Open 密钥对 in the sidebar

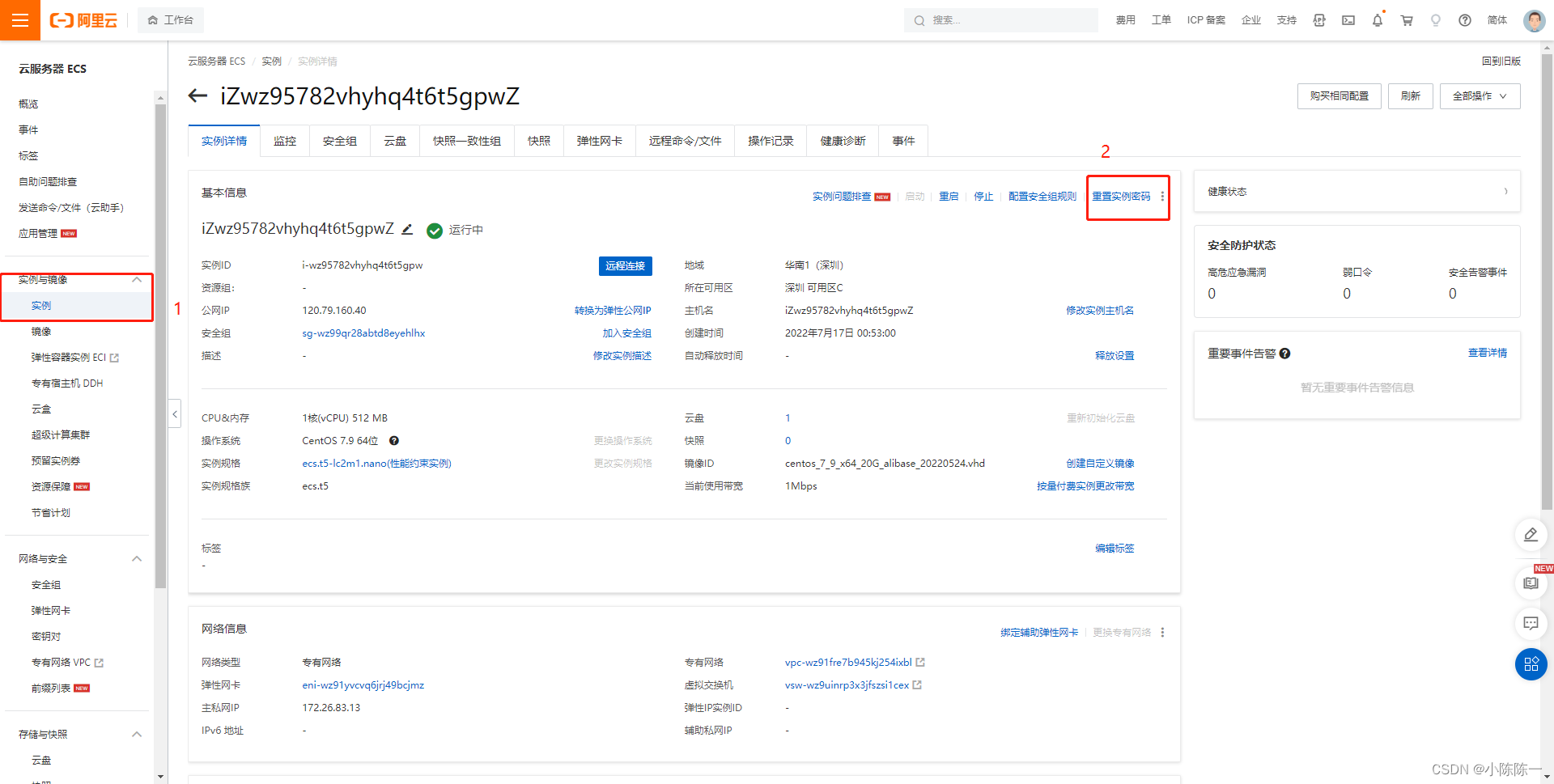pyautogui.click(x=46, y=637)
